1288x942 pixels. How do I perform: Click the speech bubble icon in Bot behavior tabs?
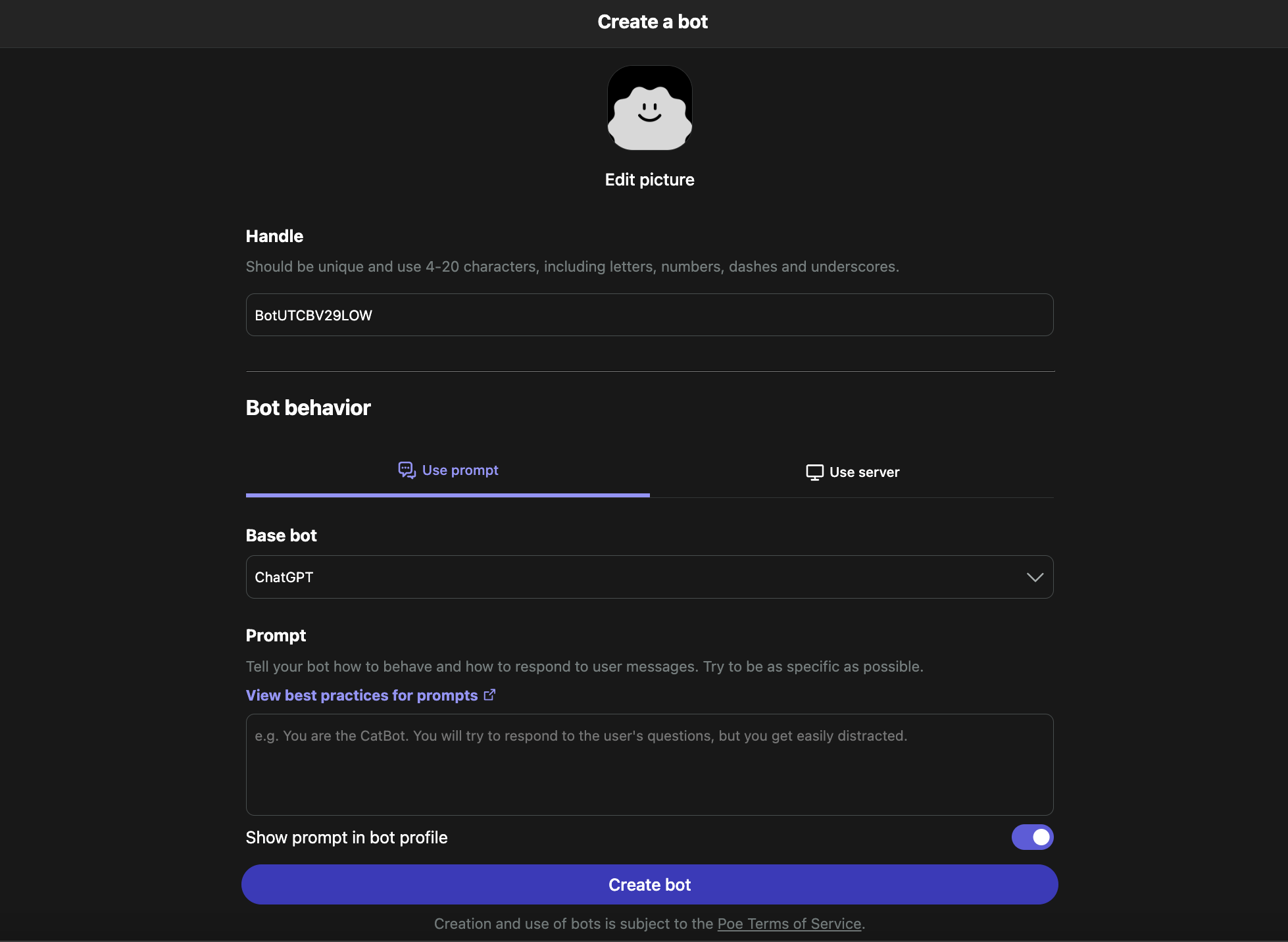407,470
